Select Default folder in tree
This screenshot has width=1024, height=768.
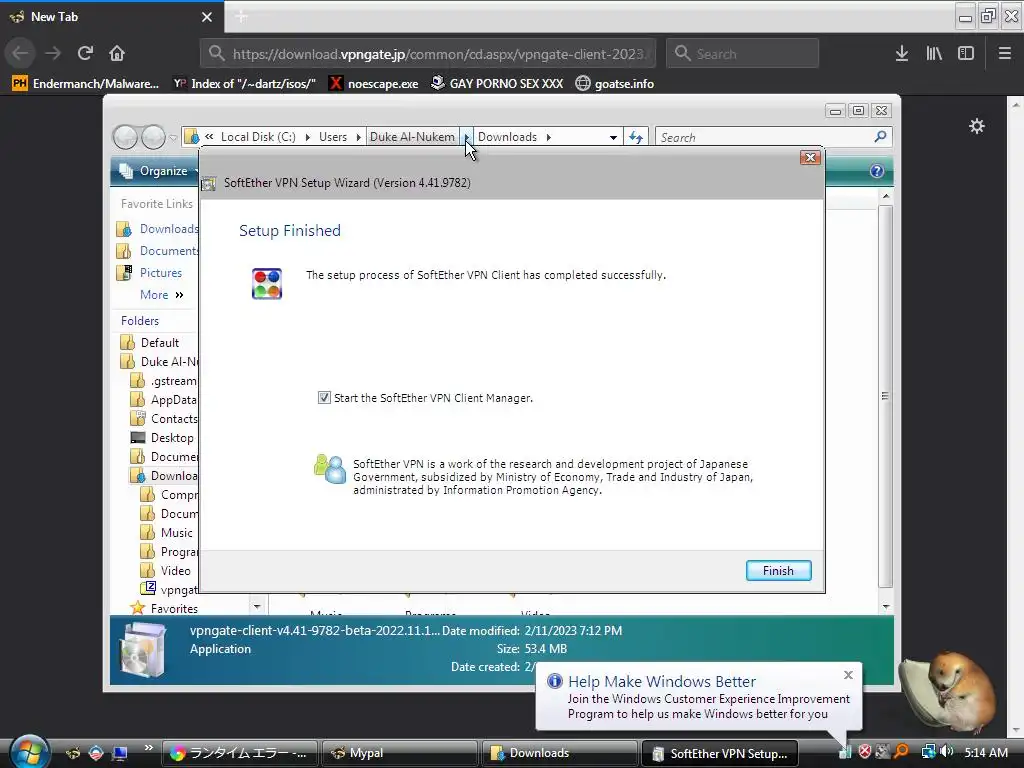150,343
